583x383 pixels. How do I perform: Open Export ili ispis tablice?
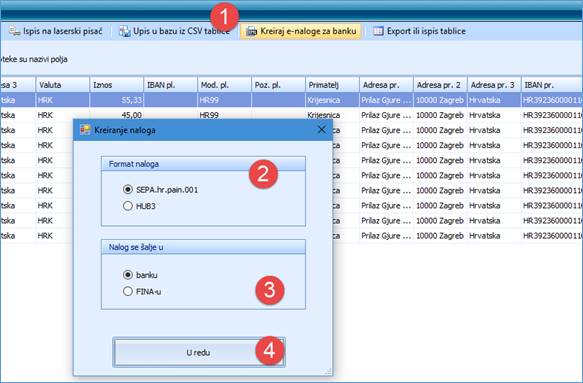419,31
